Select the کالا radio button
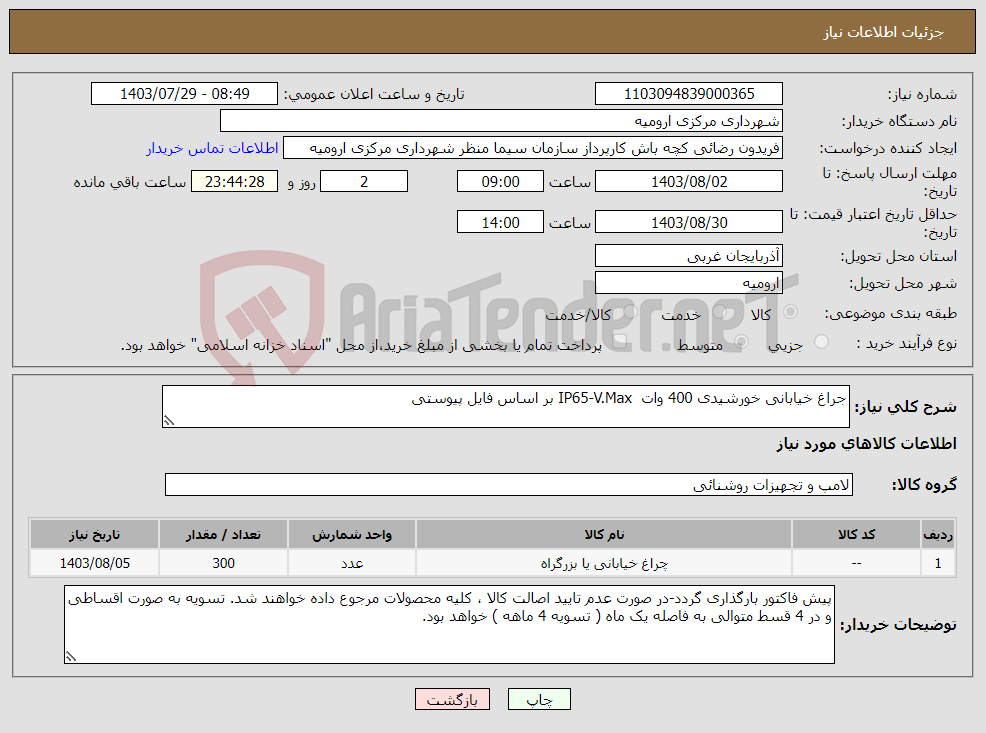This screenshot has width=986, height=733. 790,312
